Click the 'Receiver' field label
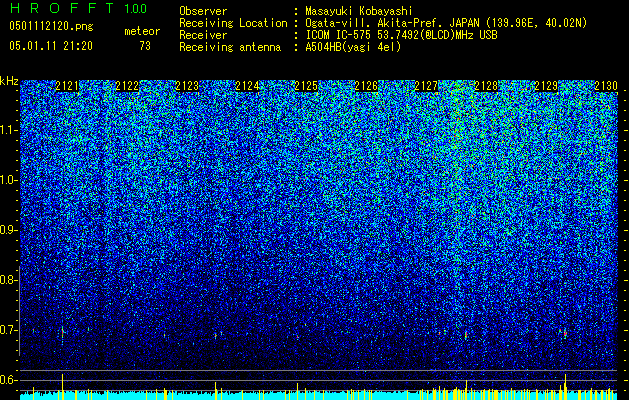The width and height of the screenshot is (629, 400). [203, 35]
